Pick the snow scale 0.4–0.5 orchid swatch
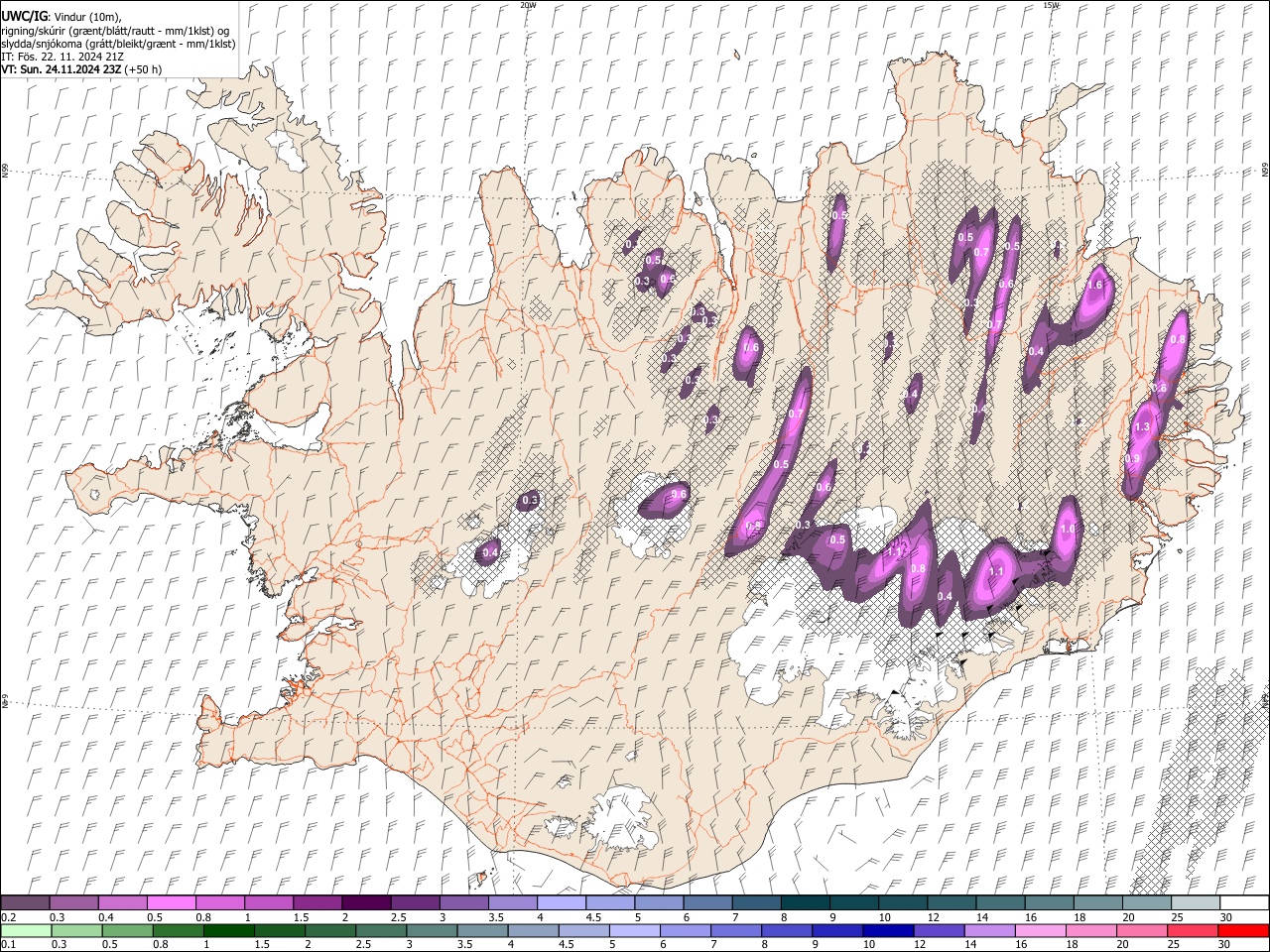Viewport: 1270px width, 952px height. coord(123,903)
